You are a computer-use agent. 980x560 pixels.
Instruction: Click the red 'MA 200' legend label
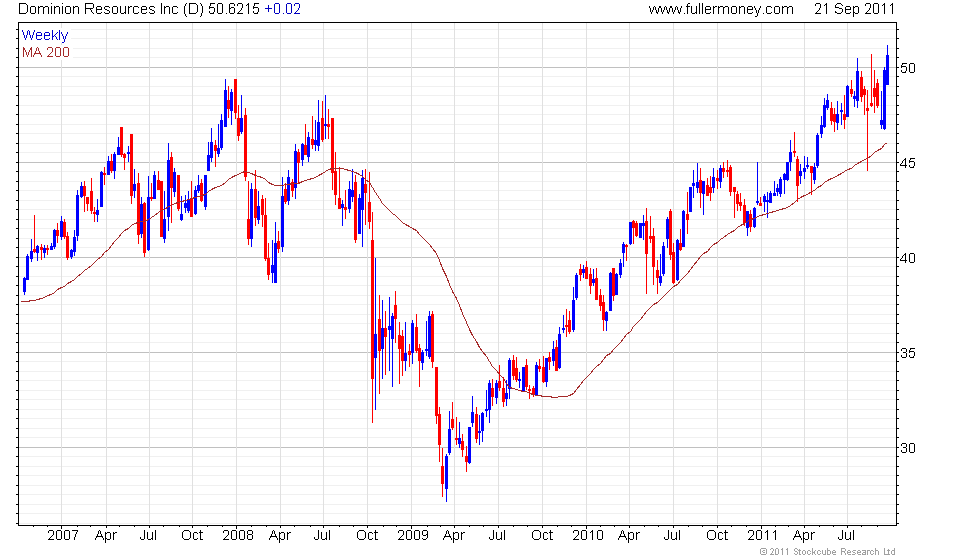pos(46,52)
